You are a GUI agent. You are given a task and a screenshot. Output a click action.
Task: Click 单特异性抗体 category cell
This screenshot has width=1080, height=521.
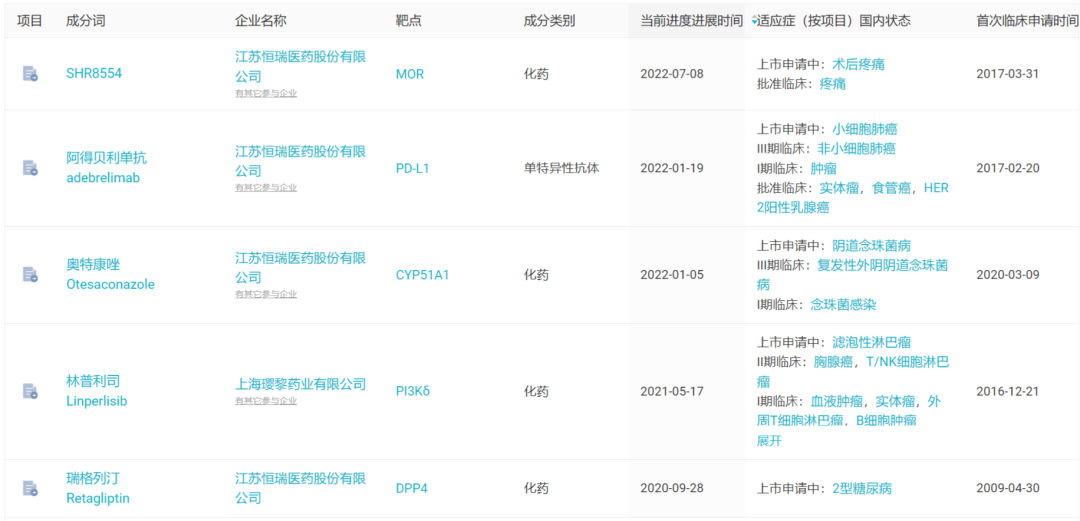tap(561, 167)
